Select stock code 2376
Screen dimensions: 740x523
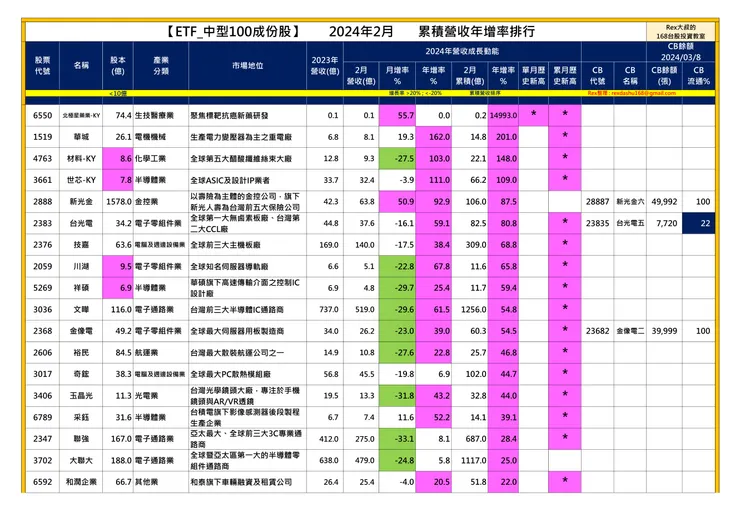[x=42, y=245]
